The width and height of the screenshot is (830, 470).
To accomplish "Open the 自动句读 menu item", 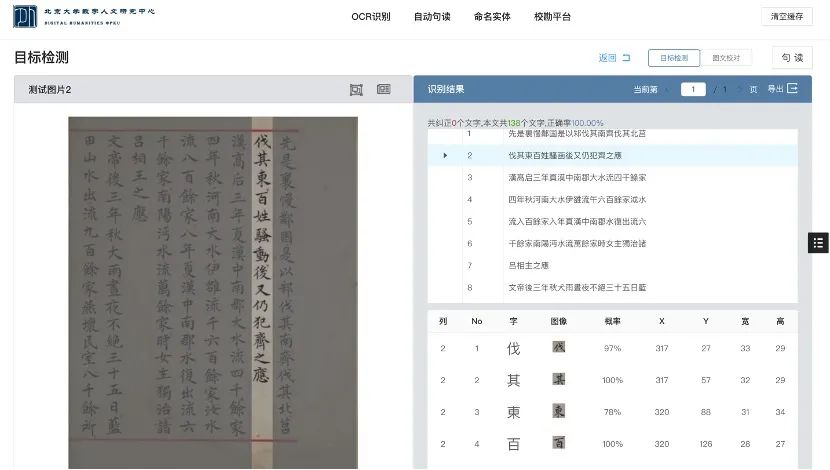I will (432, 17).
